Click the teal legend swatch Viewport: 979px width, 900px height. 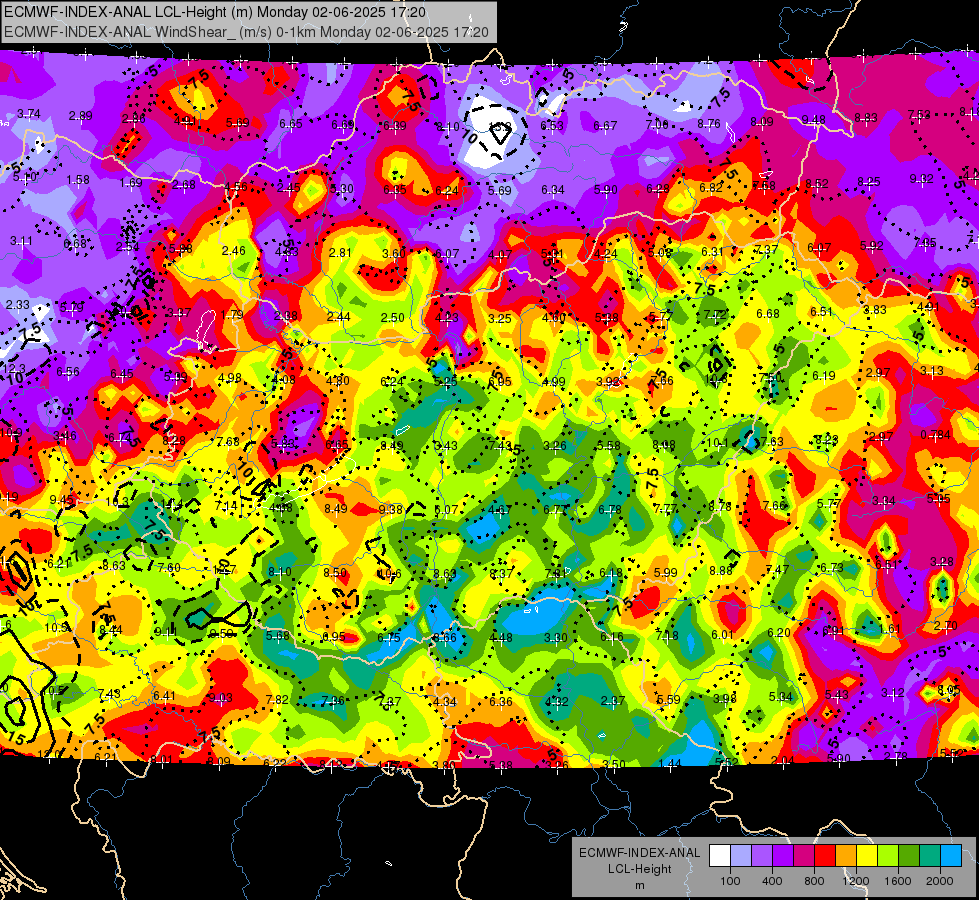click(x=930, y=856)
